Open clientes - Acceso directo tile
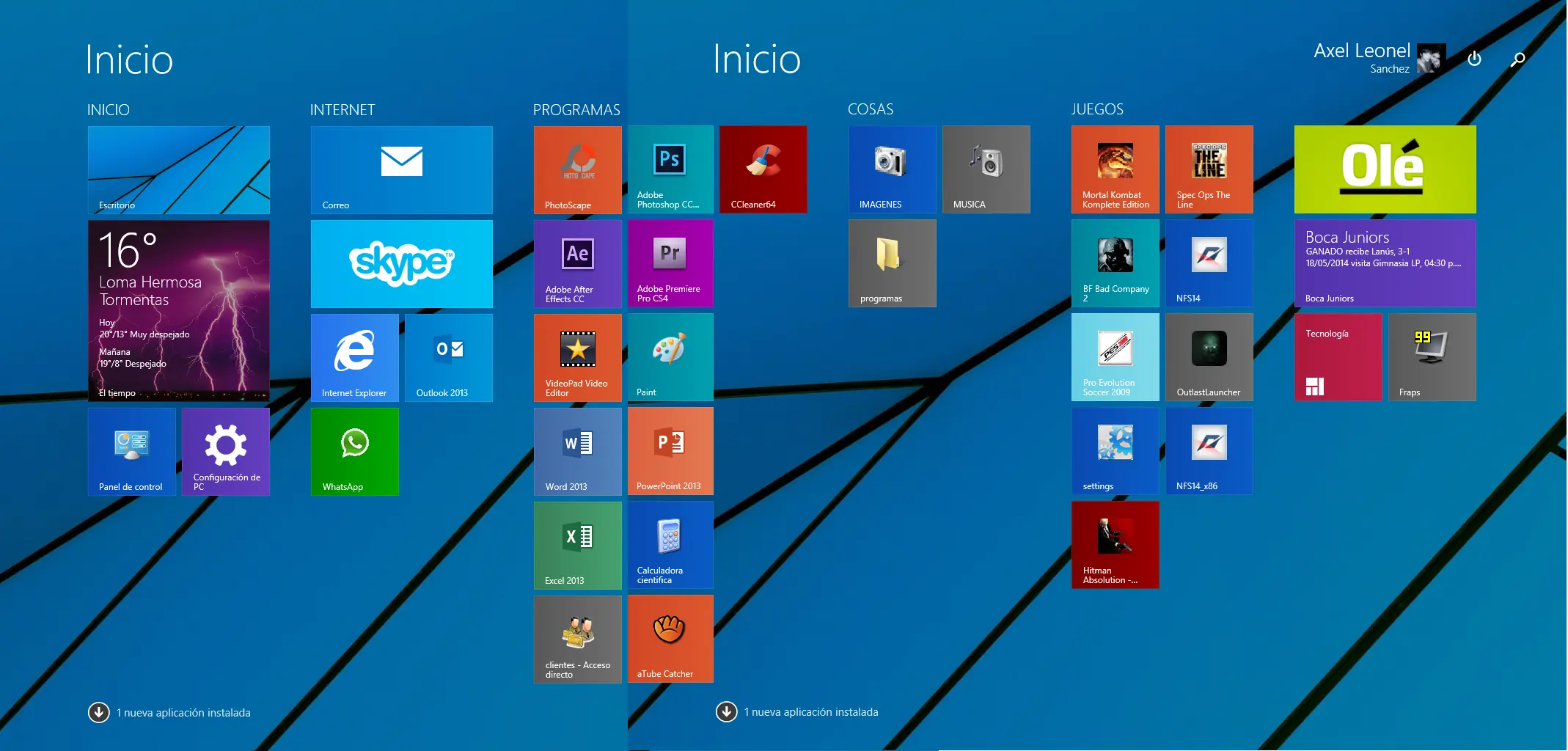The image size is (1568, 751). tap(578, 640)
